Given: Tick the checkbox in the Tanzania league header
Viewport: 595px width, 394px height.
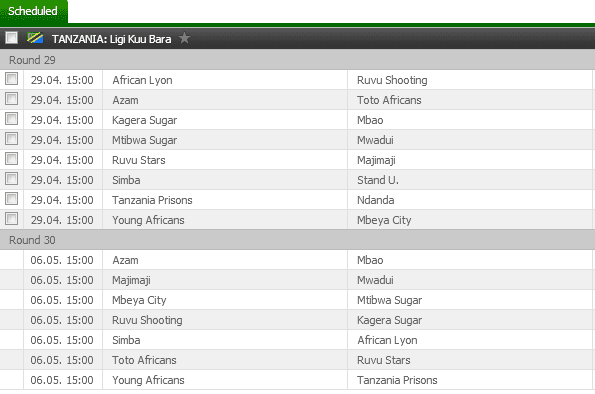Looking at the screenshot, I should click(x=11, y=38).
